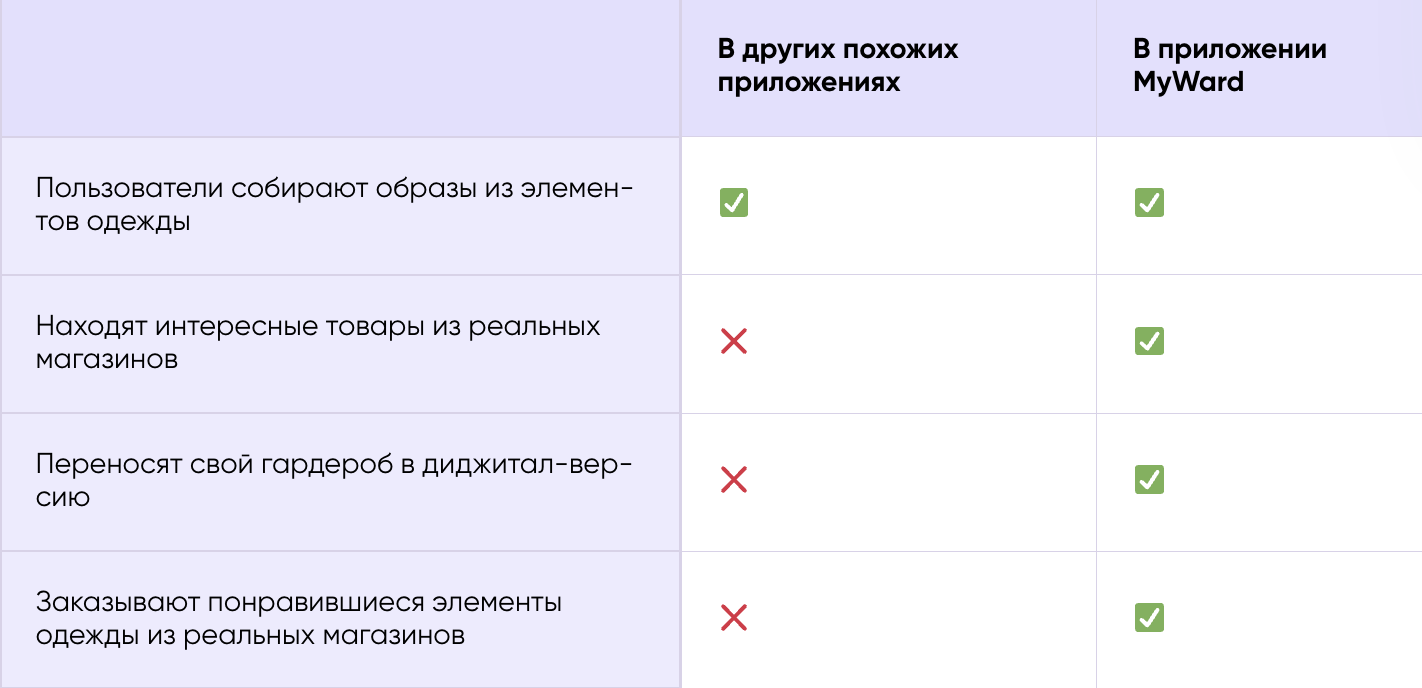This screenshot has width=1422, height=688.
Task: Click the word "гардероб" in the third row
Action: pos(343,464)
